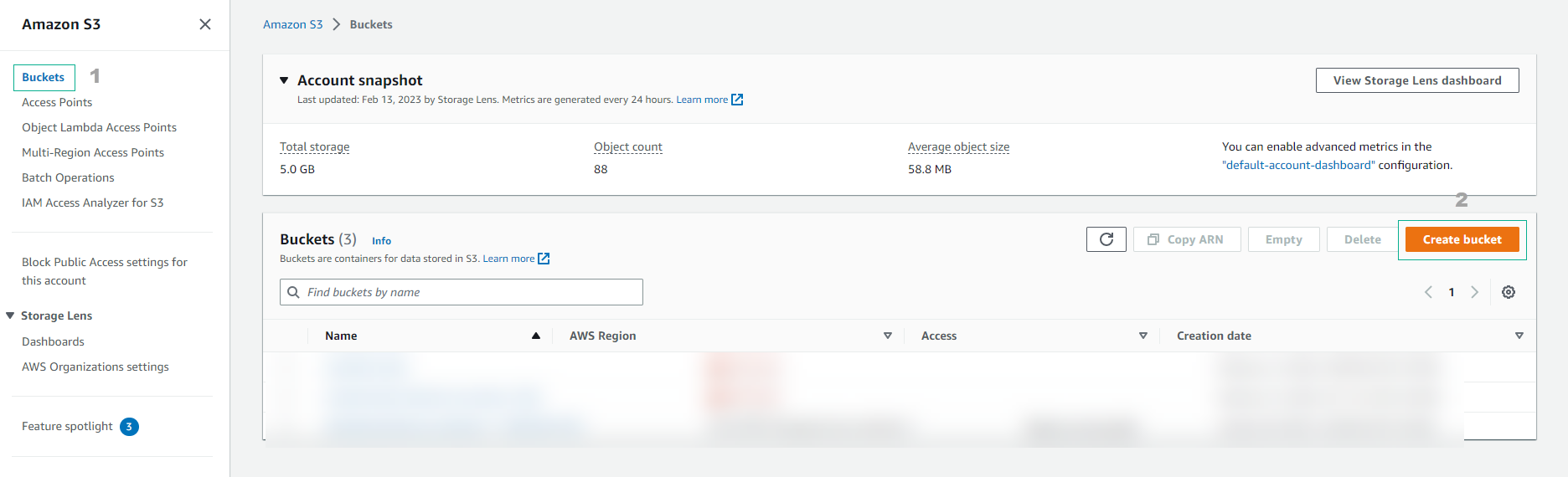This screenshot has width=1568, height=477.
Task: Select current page number 1 in pagination
Action: tap(1452, 292)
